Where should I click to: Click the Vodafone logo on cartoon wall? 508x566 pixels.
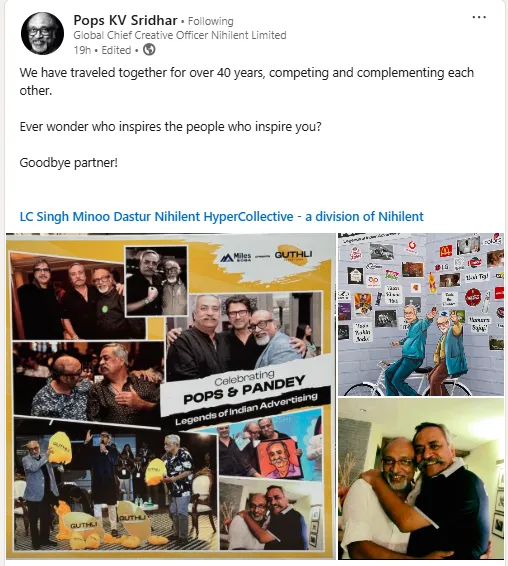point(411,246)
